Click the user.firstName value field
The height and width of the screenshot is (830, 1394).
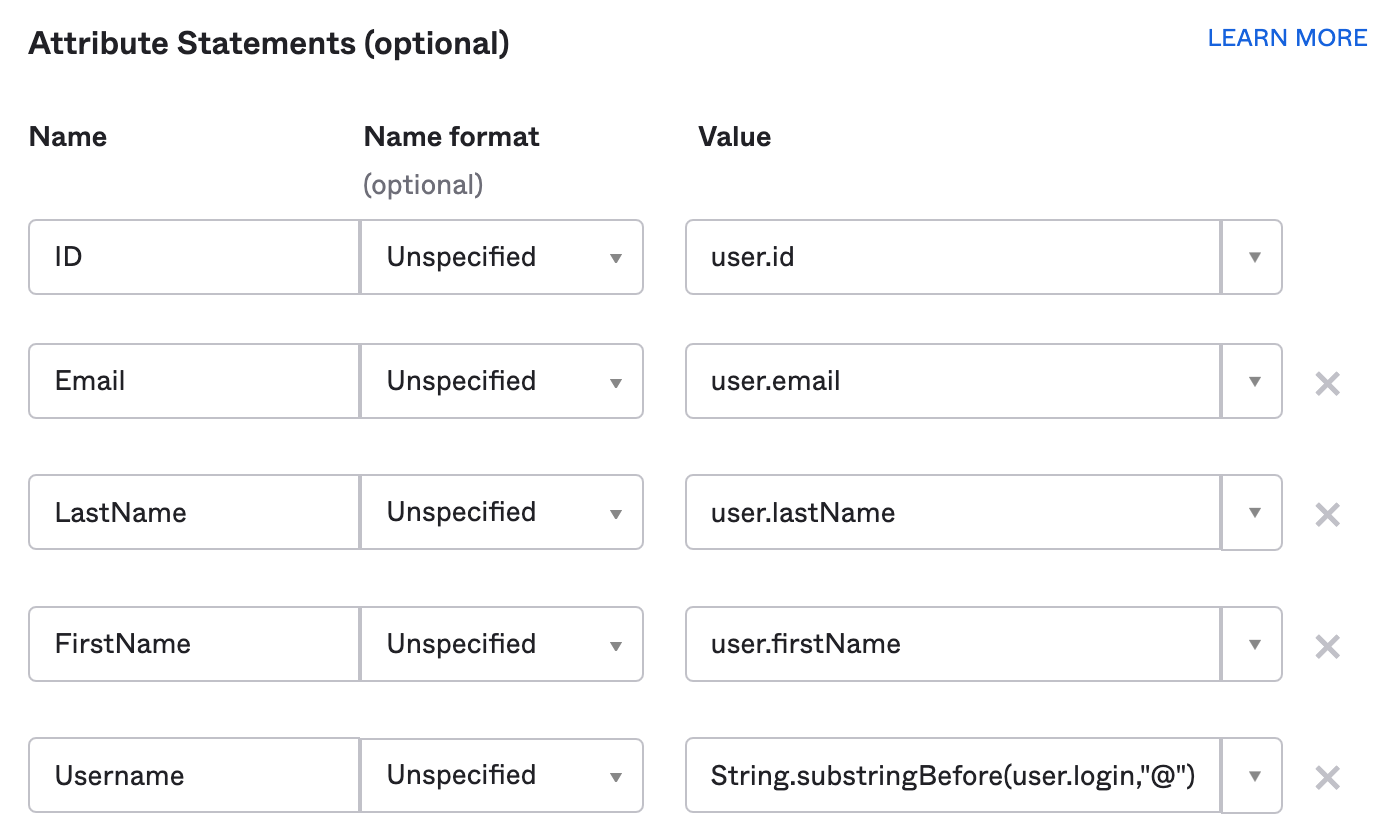(x=950, y=645)
